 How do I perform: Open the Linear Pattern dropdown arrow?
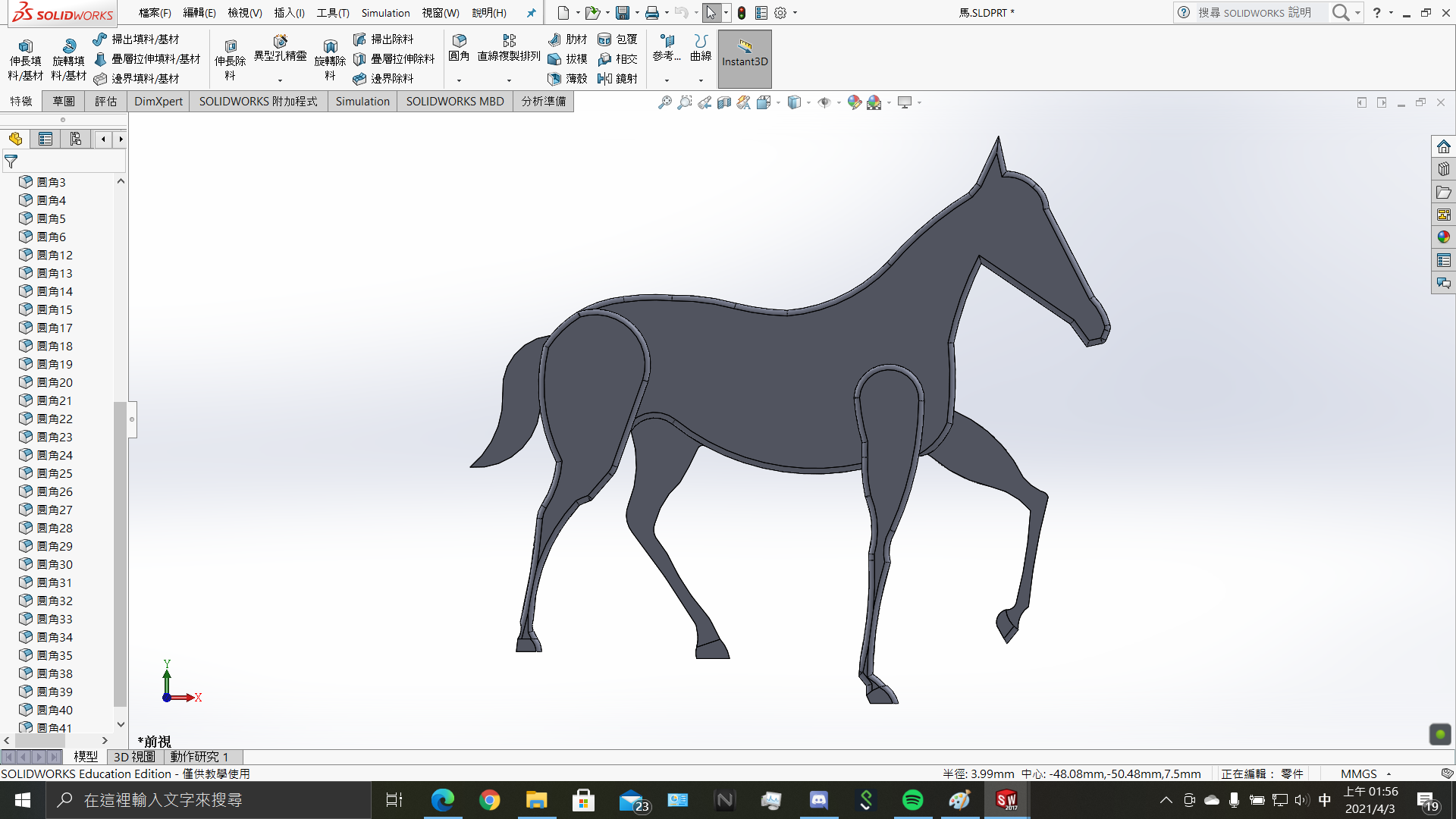point(509,80)
